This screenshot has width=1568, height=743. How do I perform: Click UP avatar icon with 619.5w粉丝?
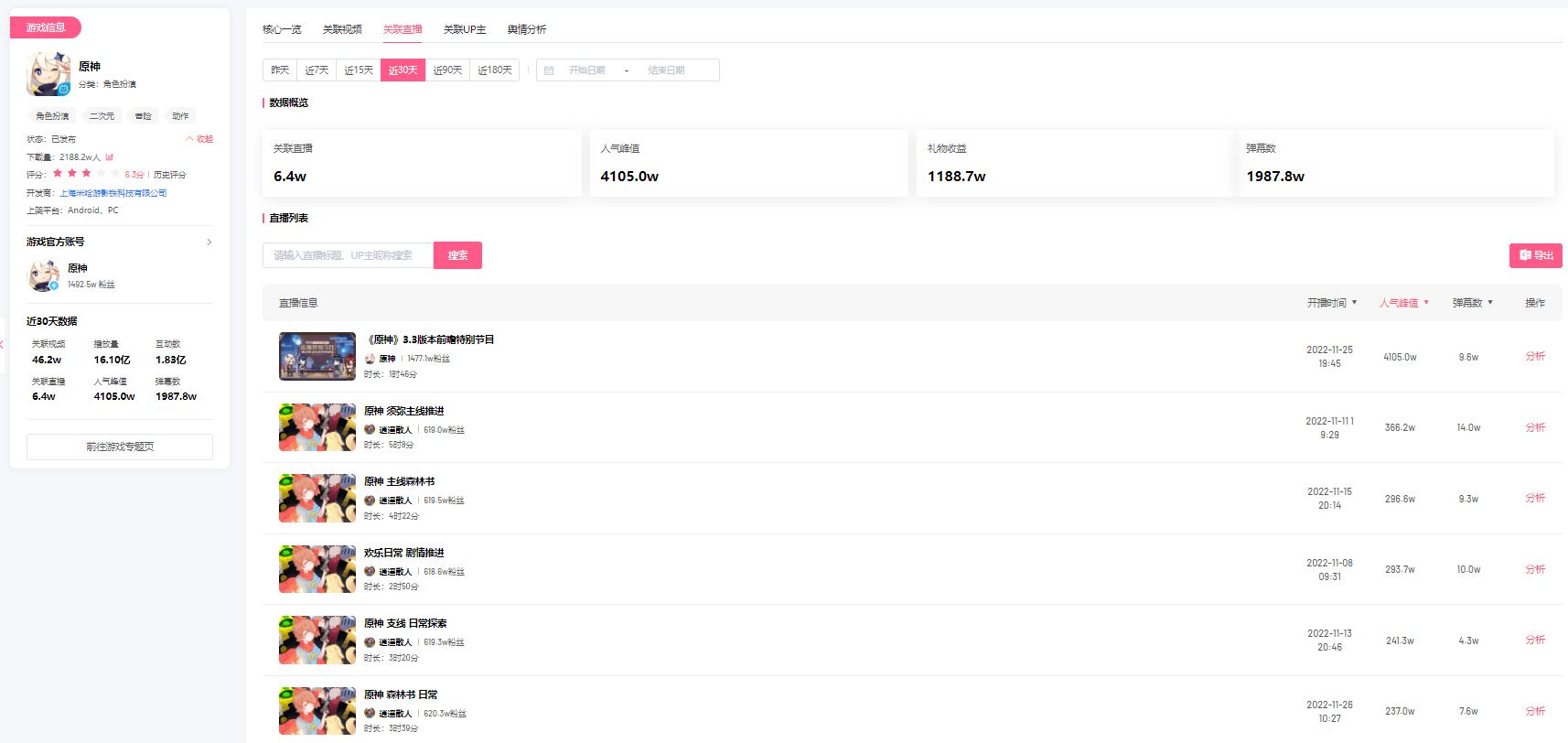point(370,501)
